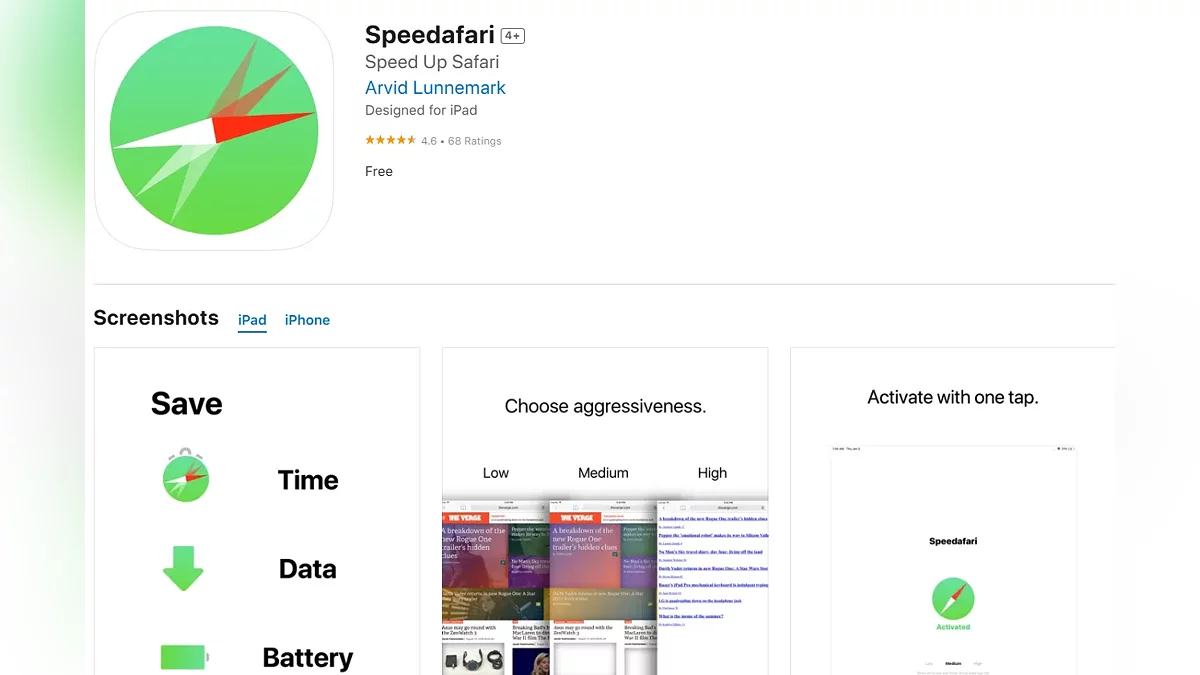Viewport: 1200px width, 675px height.
Task: Click the large Speedafari app icon
Action: (x=214, y=131)
